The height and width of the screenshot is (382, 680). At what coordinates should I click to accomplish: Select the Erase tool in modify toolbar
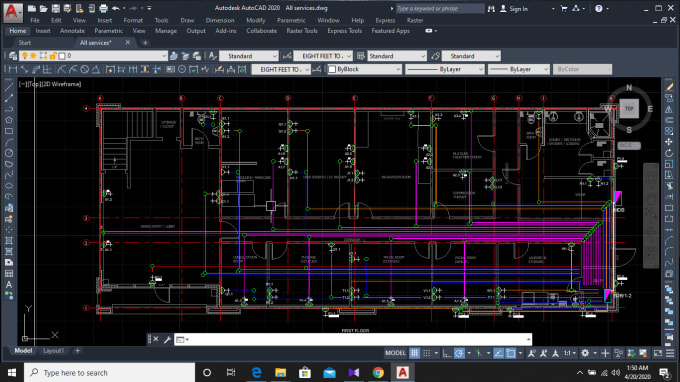(669, 87)
